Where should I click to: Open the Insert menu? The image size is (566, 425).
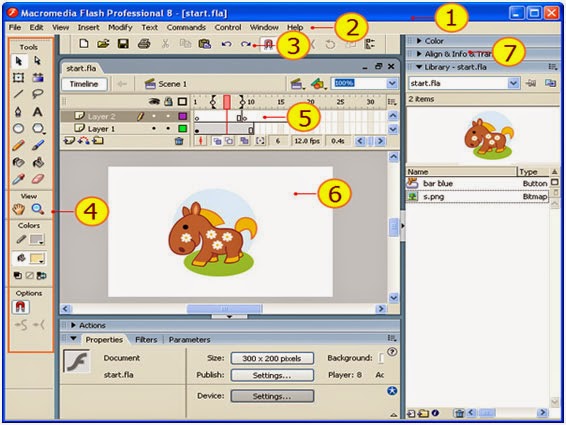pos(88,27)
